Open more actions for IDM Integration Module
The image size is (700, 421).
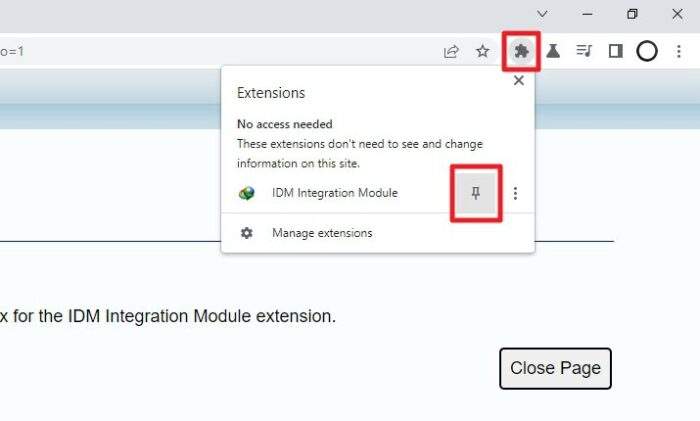point(515,193)
